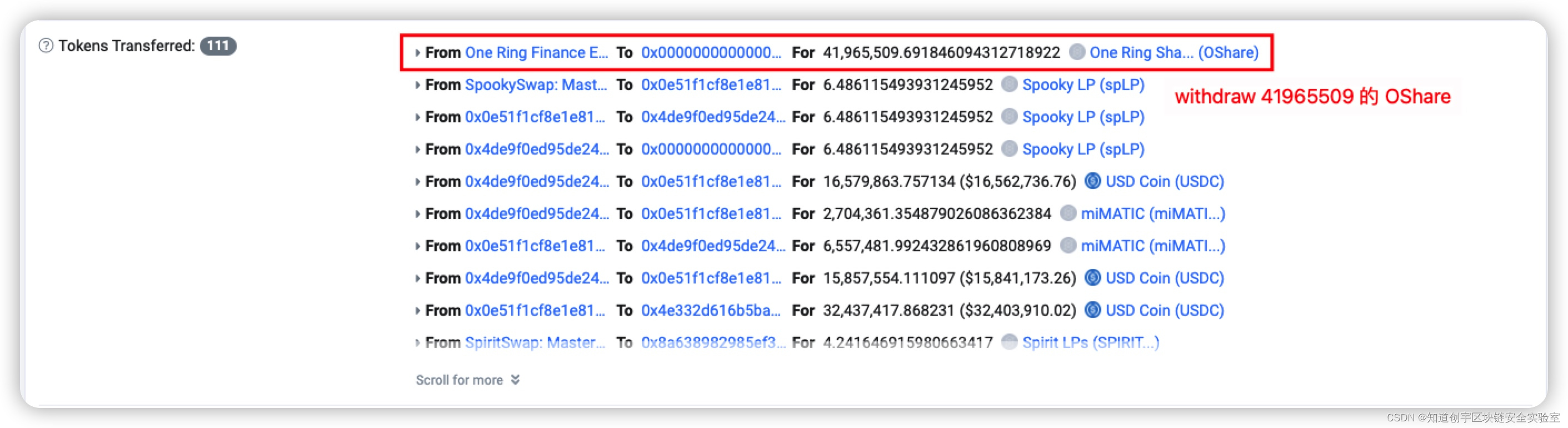This screenshot has width=1568, height=428.
Task: Click the OShare token icon in first row
Action: (x=1077, y=52)
